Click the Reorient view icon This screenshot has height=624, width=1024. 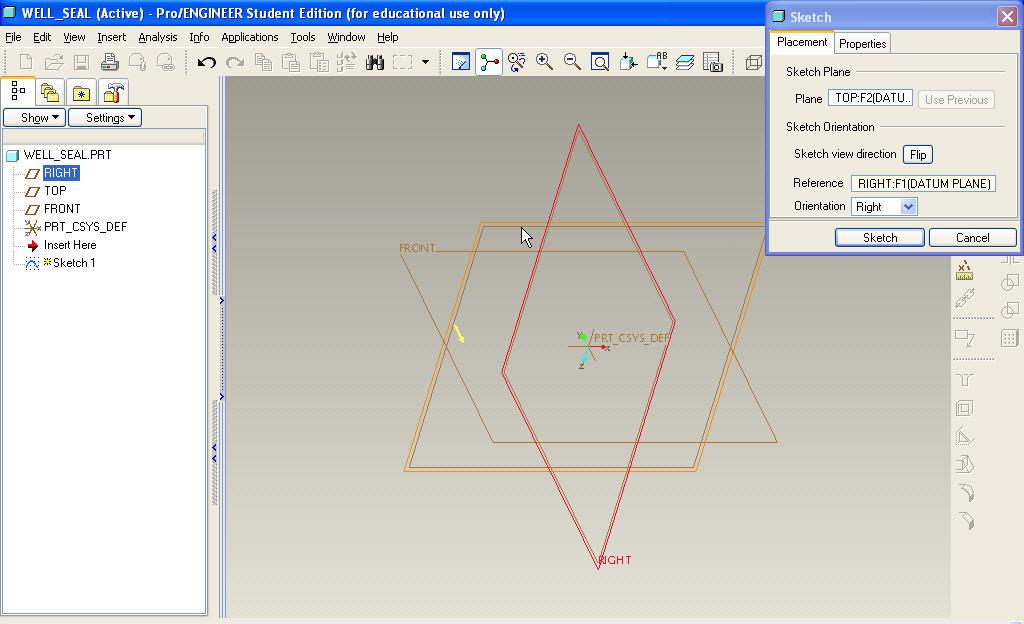point(628,62)
